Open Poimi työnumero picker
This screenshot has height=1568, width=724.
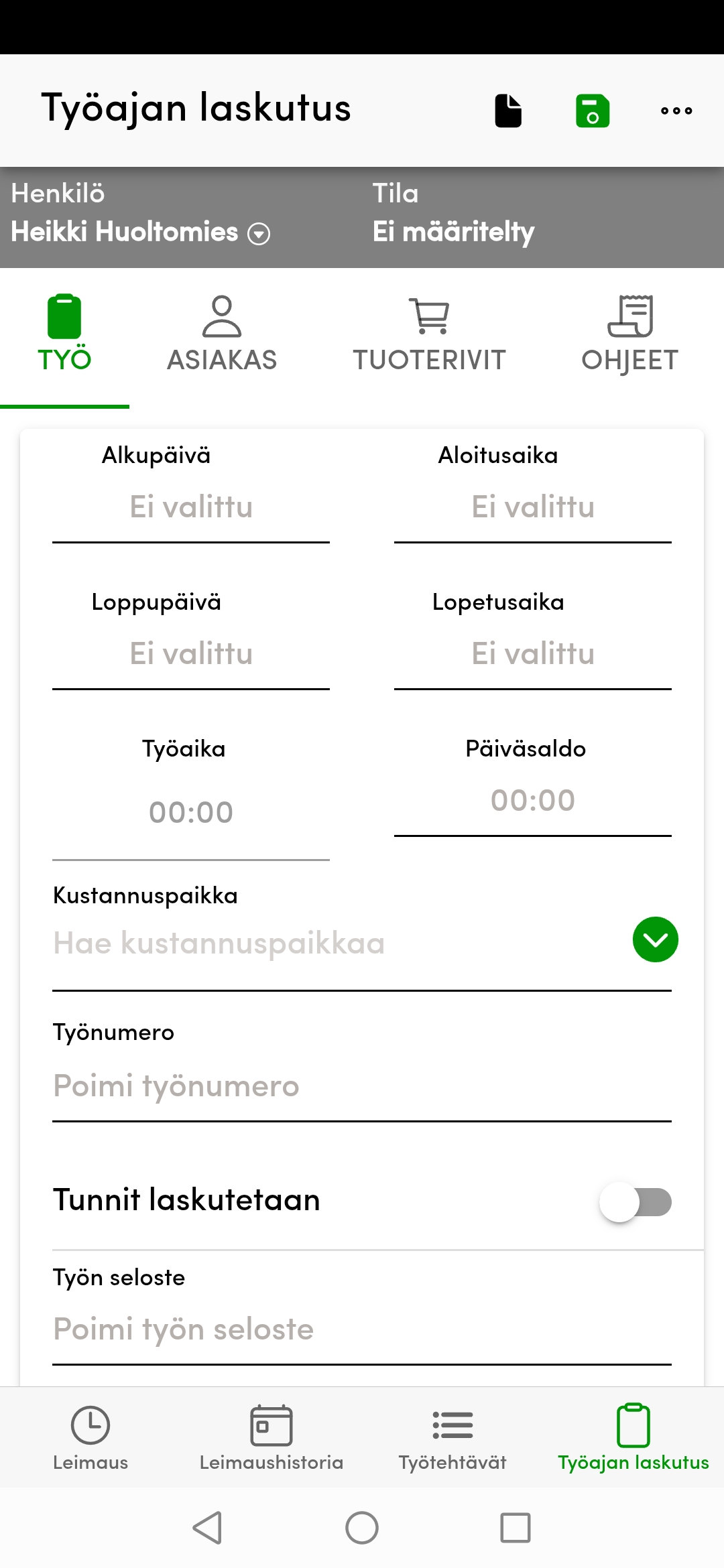[362, 1086]
